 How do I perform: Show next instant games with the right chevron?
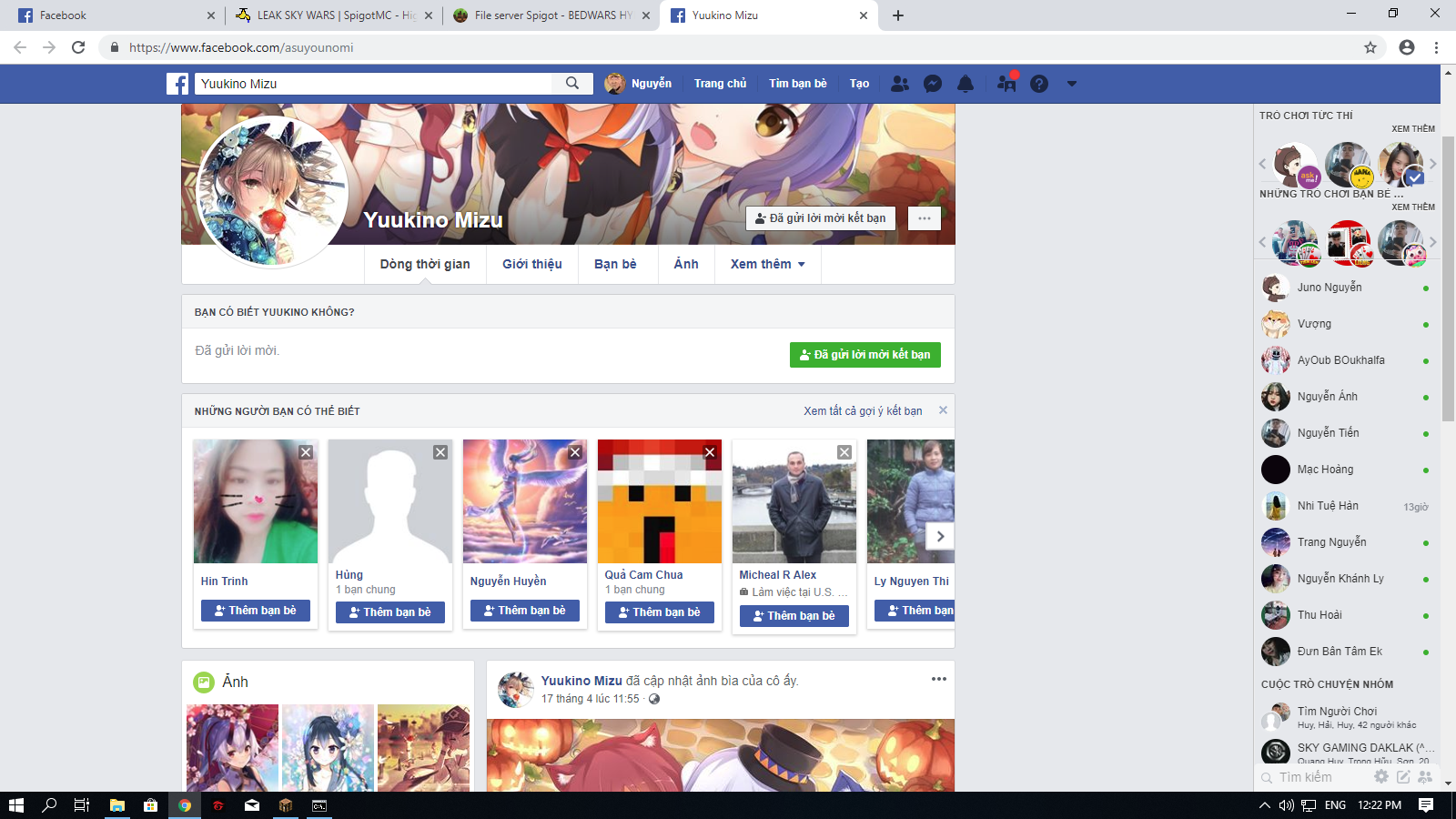(x=1432, y=164)
